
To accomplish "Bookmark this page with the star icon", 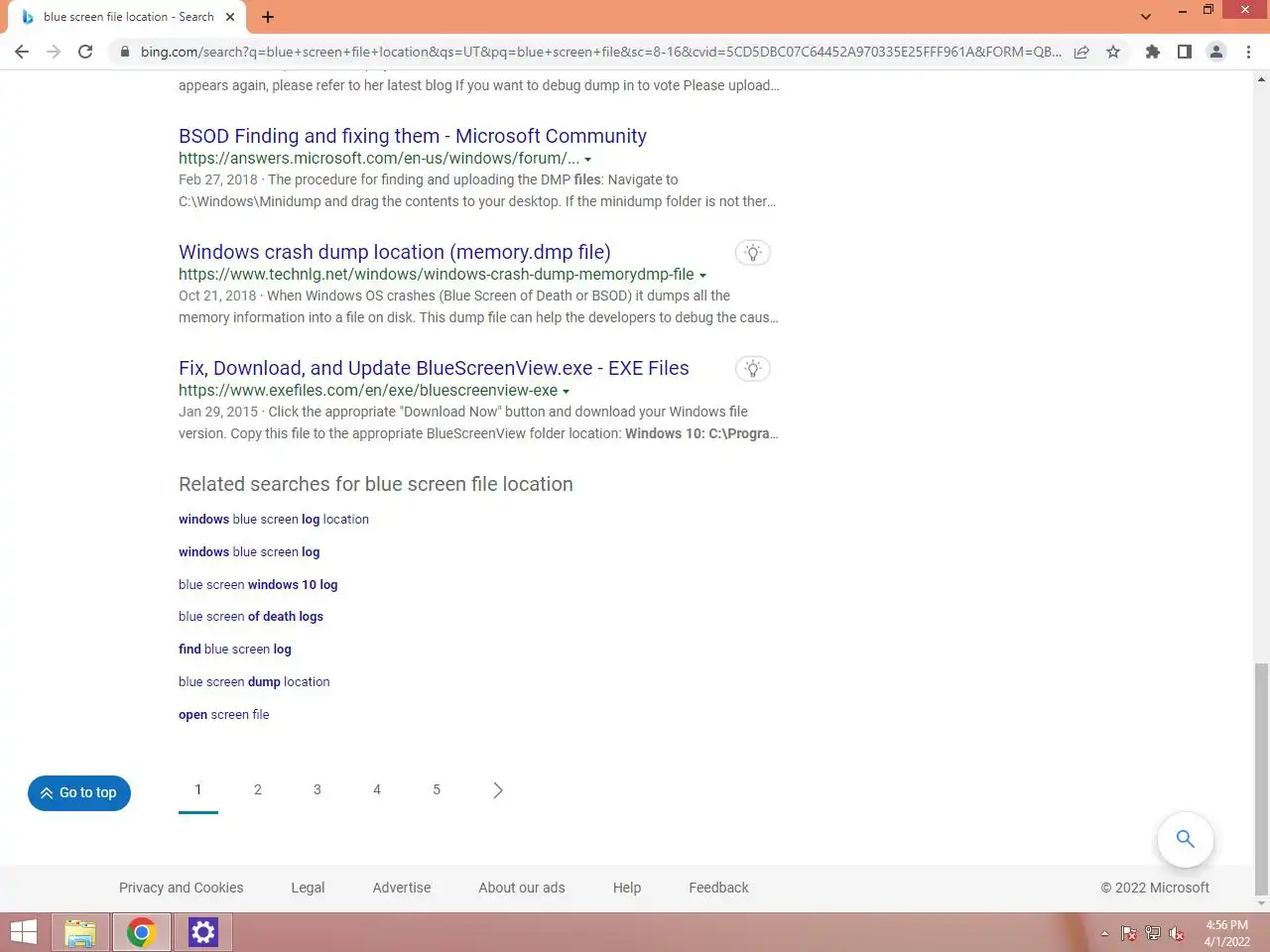I will tap(1113, 52).
